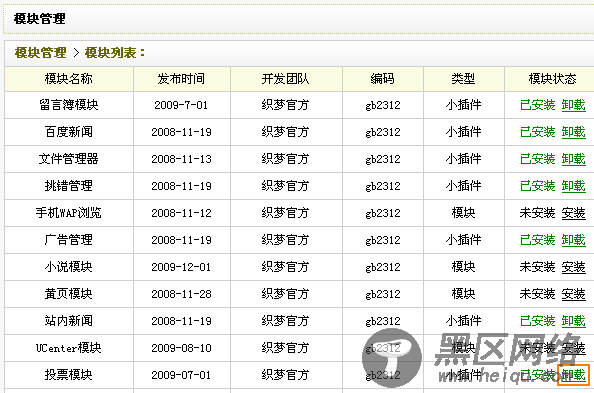The image size is (594, 393).
Task: Click 小插件 type in 挑错管理 row
Action: pos(463,186)
